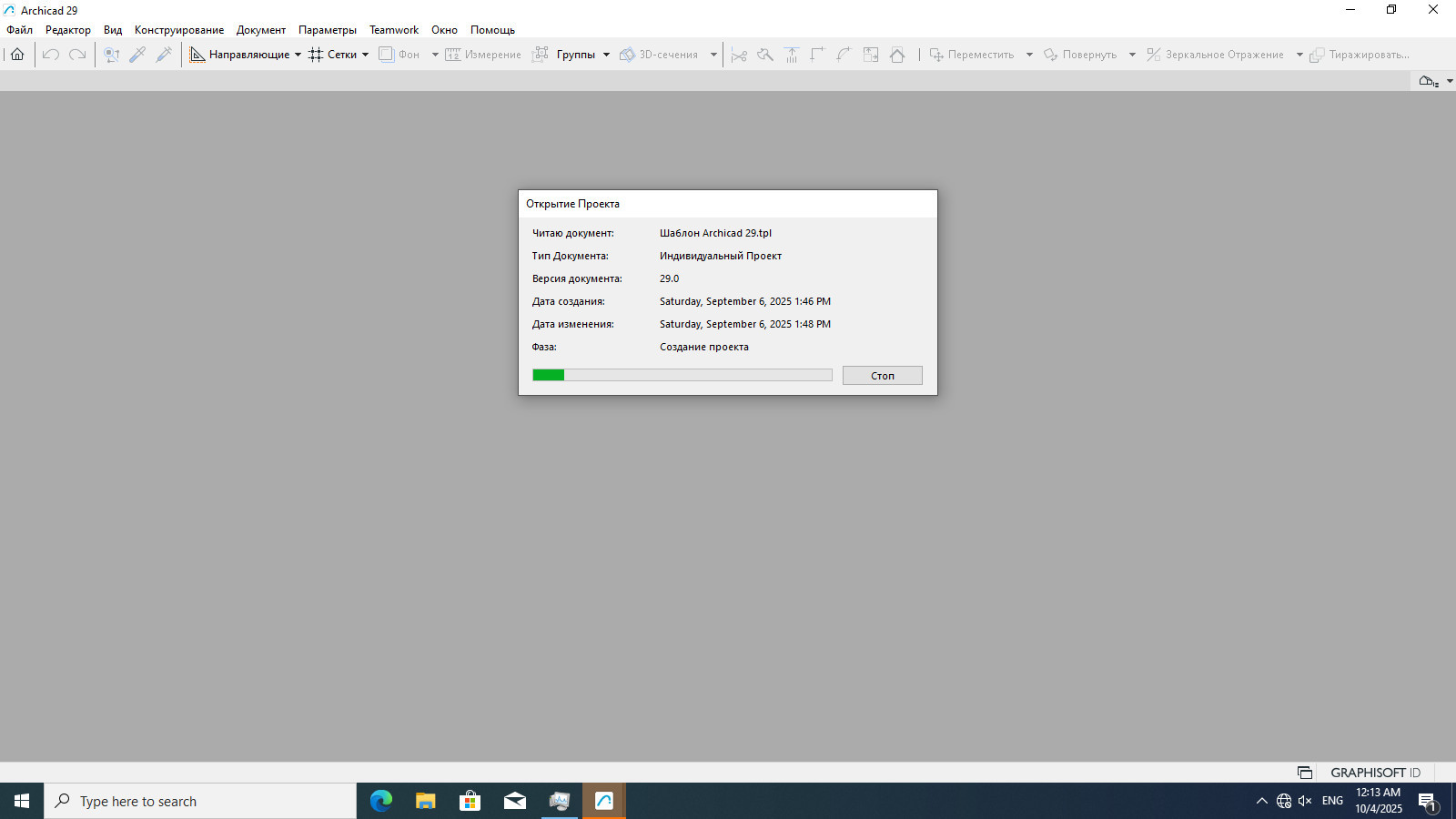Click the Тиражировать multiply icon
Viewport: 1456px width, 819px height.
(x=1317, y=55)
